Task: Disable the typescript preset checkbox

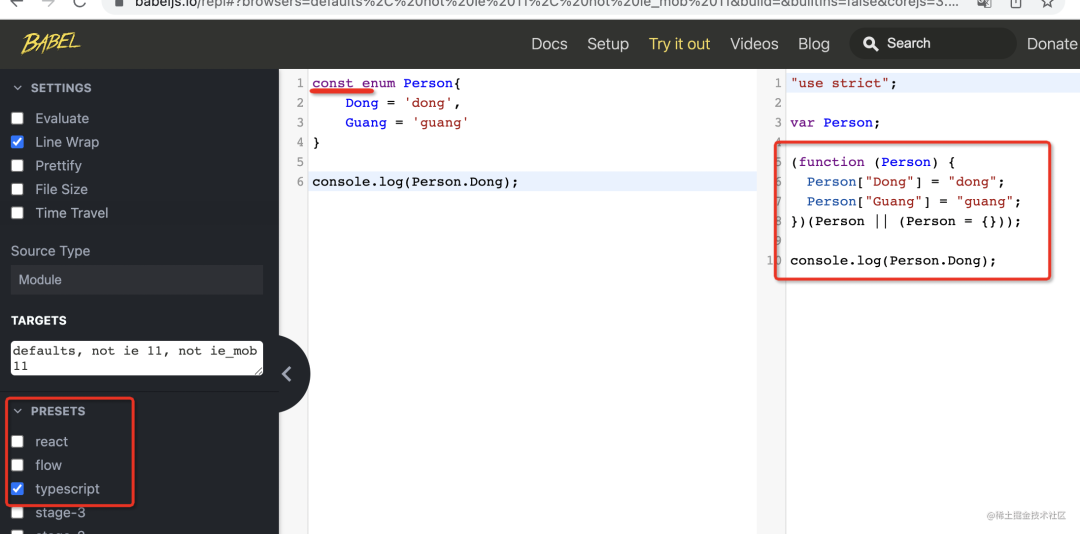Action: 17,489
